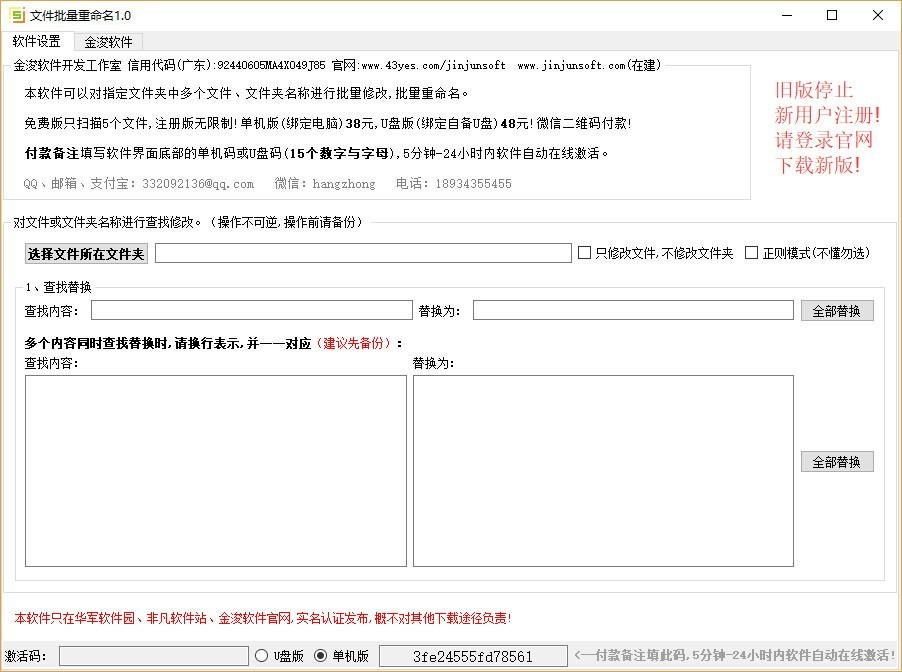
Task: Click the 激活码 label
Action: pos(25,656)
